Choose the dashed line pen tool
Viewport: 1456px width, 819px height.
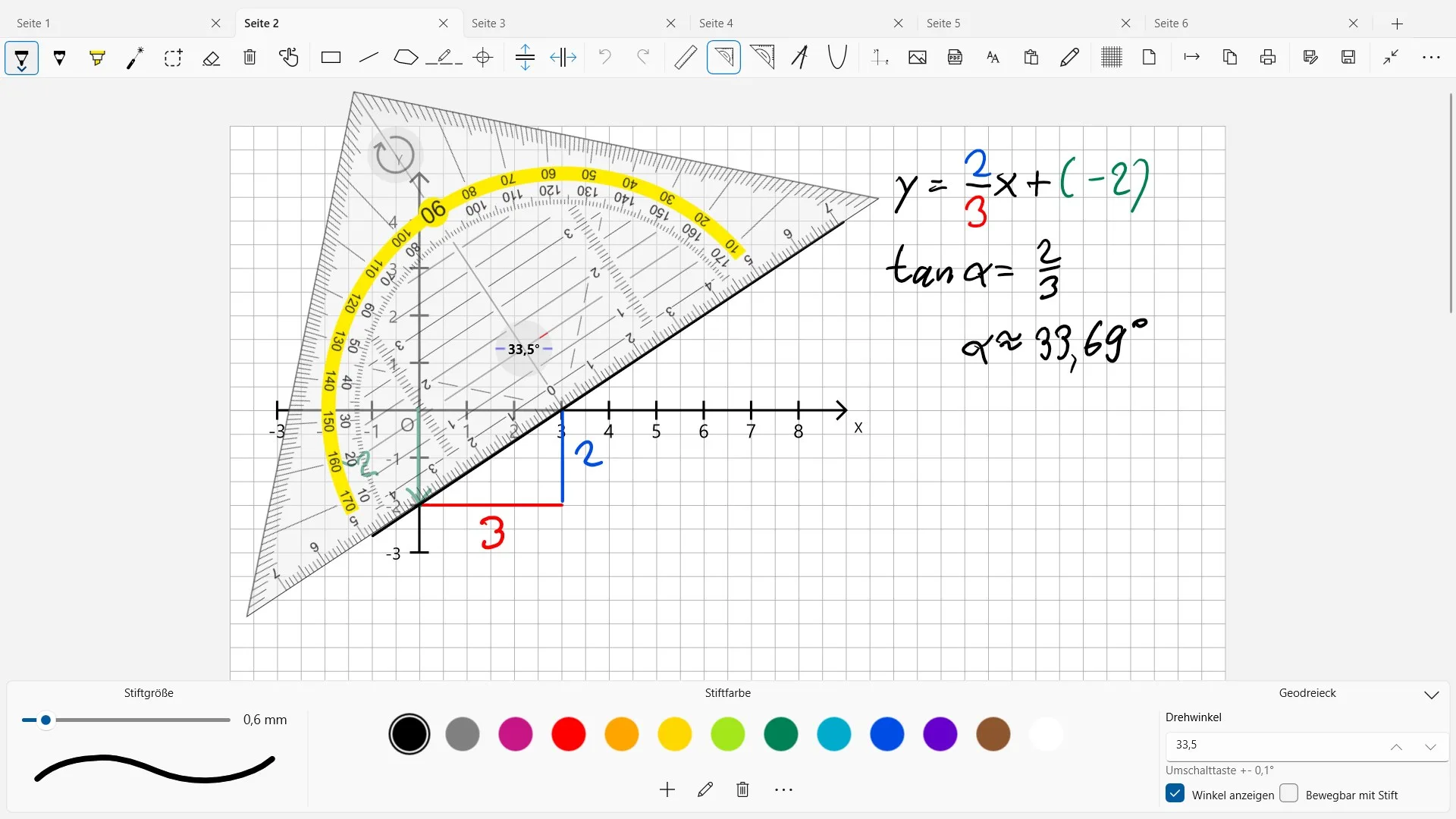(x=444, y=58)
